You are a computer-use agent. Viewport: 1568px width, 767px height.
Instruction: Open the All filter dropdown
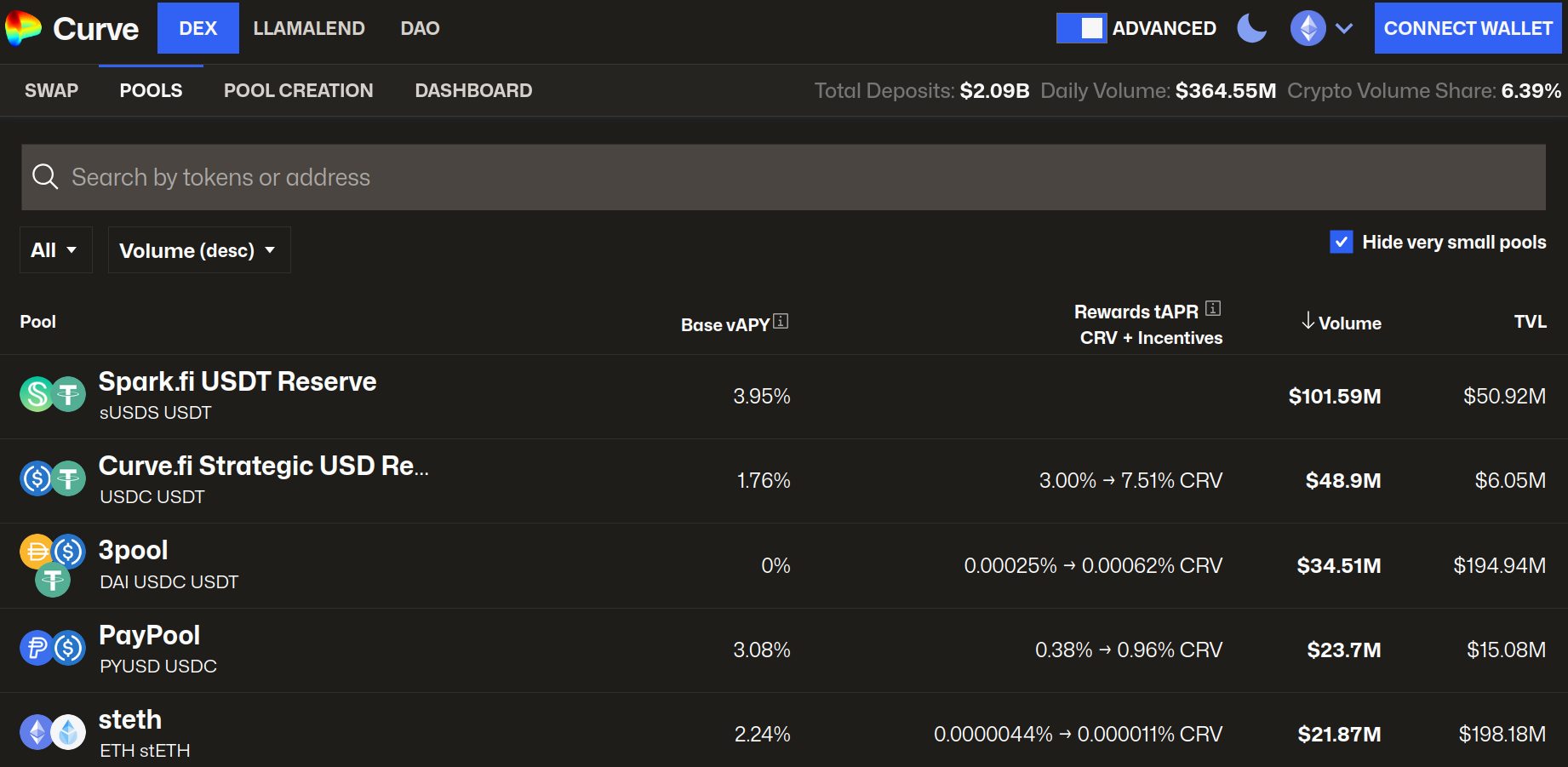(55, 250)
